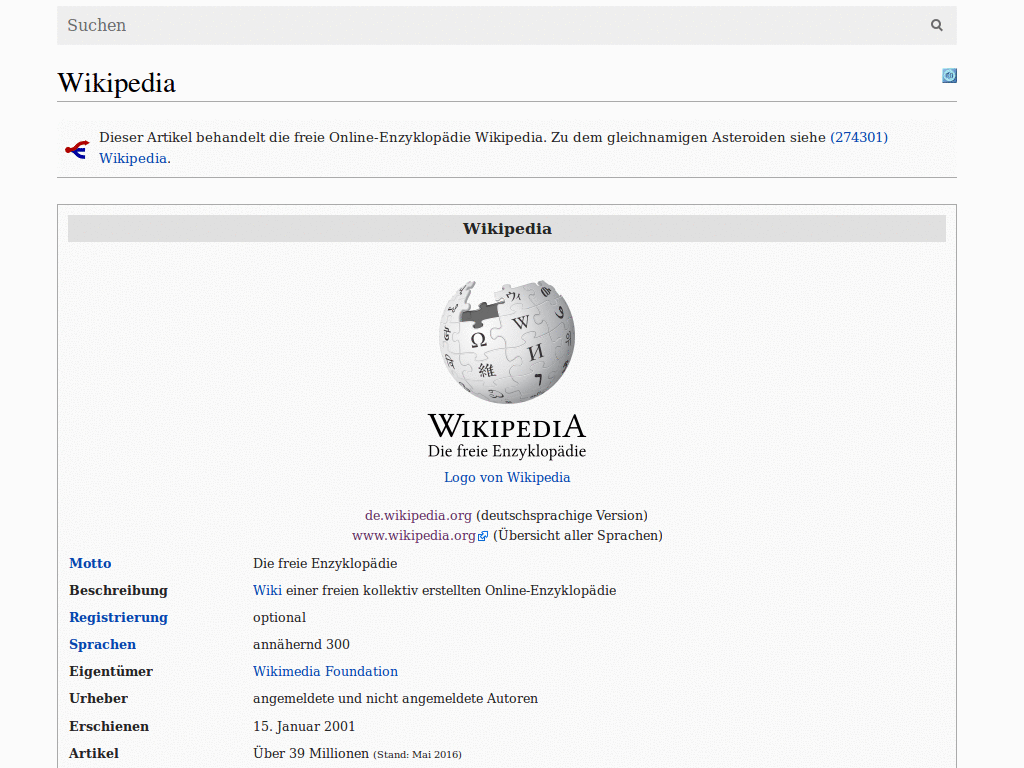Screen dimensions: 1024x768
Task: Click the (Stand: Mai 2016) note
Action: tap(417, 754)
